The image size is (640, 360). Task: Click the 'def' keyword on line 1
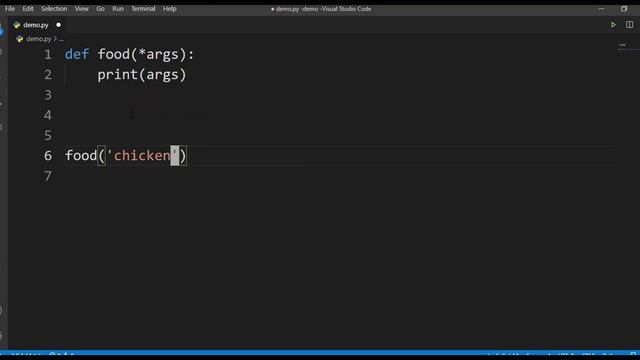coord(77,54)
